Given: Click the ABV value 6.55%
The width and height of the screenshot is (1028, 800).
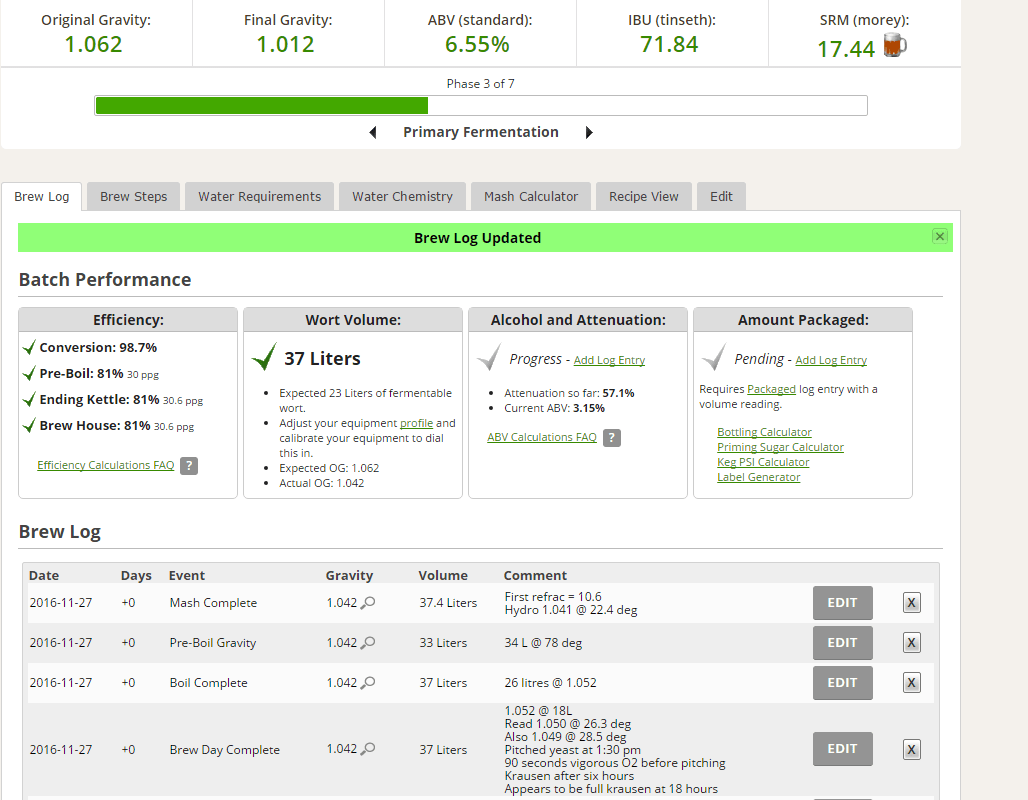Looking at the screenshot, I should click(x=477, y=45).
